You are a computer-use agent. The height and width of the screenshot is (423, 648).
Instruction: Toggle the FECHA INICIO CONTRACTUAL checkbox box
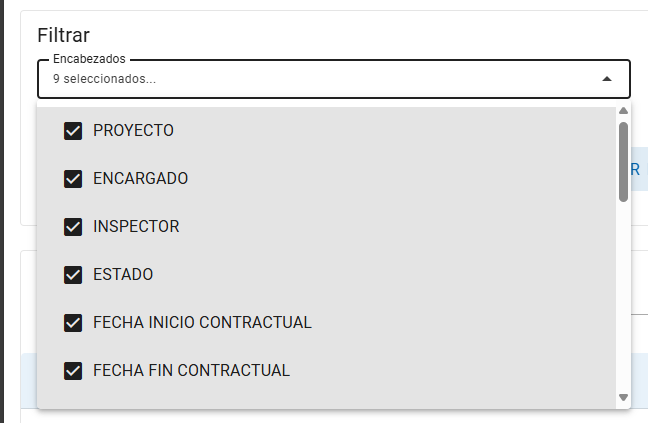click(x=73, y=323)
